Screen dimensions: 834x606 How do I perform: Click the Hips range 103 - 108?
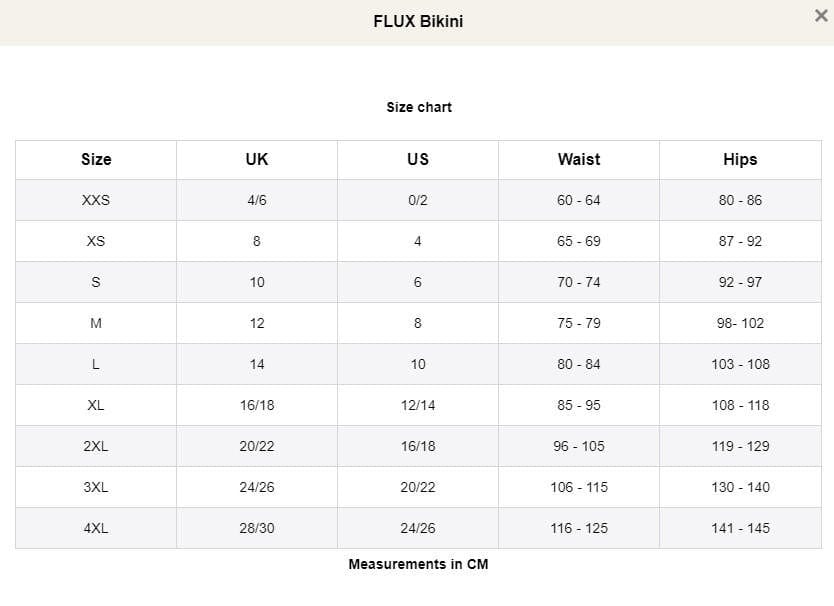point(739,364)
